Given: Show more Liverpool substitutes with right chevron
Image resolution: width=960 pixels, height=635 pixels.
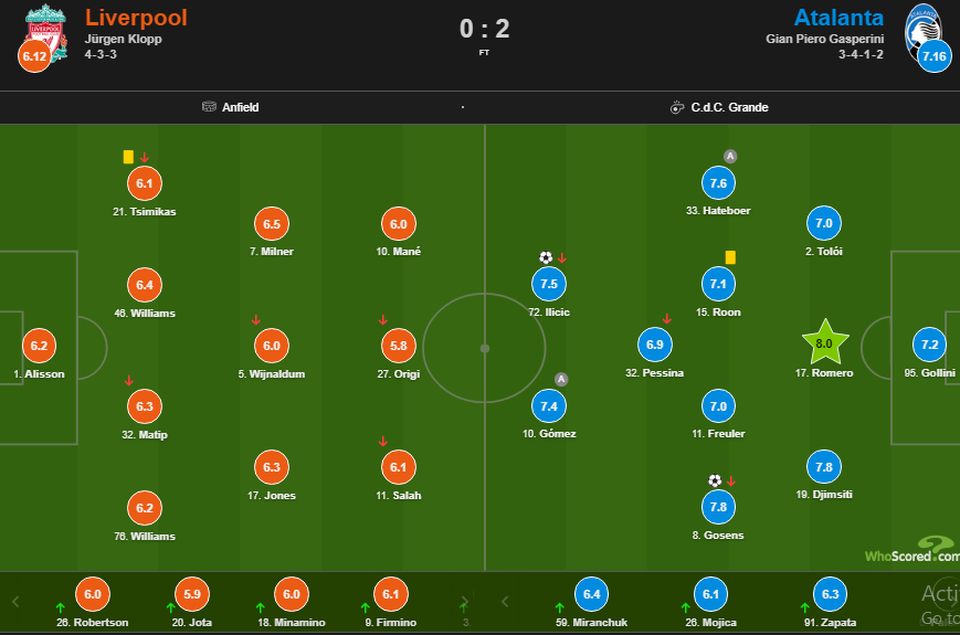Looking at the screenshot, I should click(x=465, y=602).
